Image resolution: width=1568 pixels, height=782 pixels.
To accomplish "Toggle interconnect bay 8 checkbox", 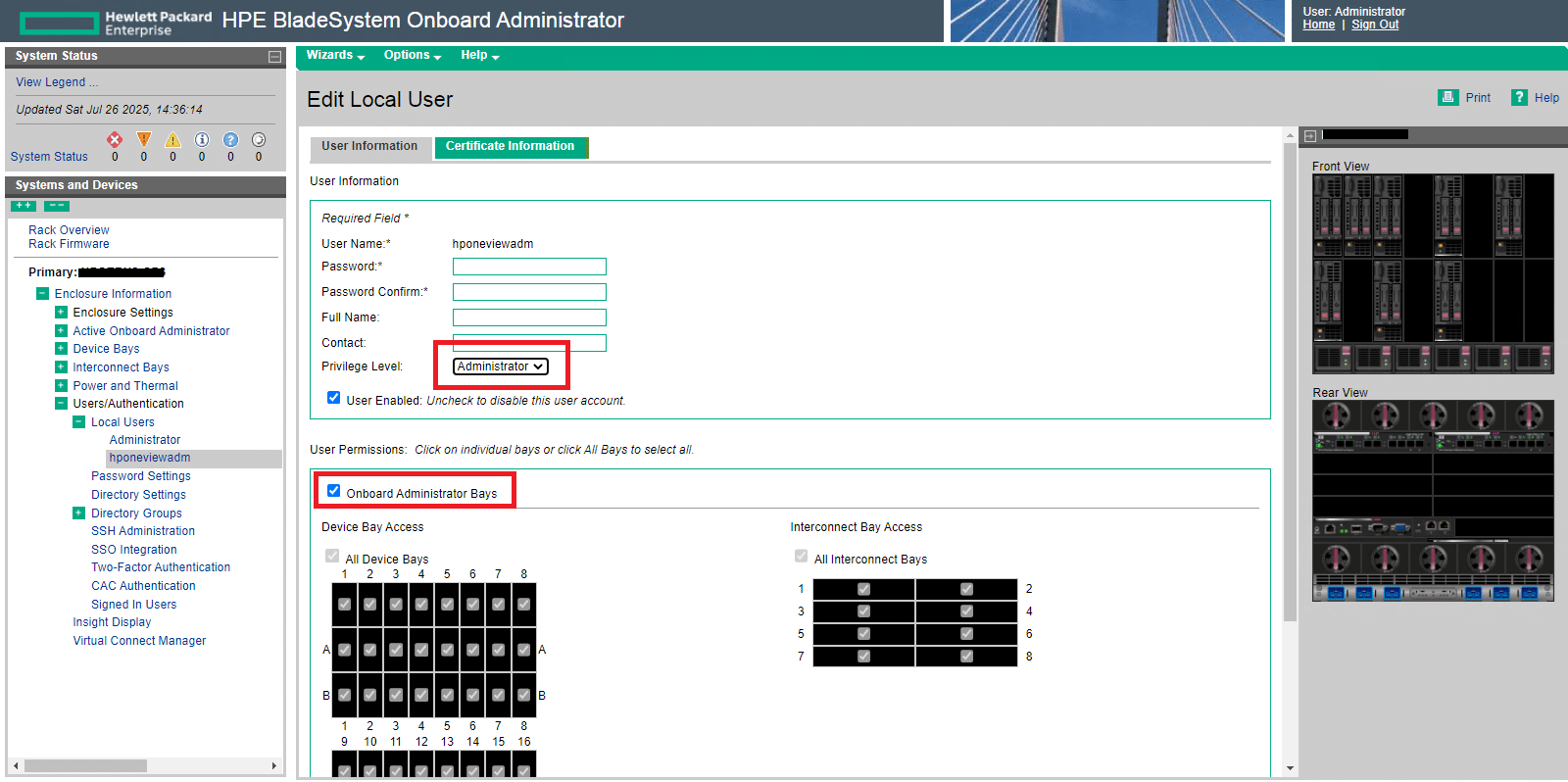I will [x=966, y=657].
